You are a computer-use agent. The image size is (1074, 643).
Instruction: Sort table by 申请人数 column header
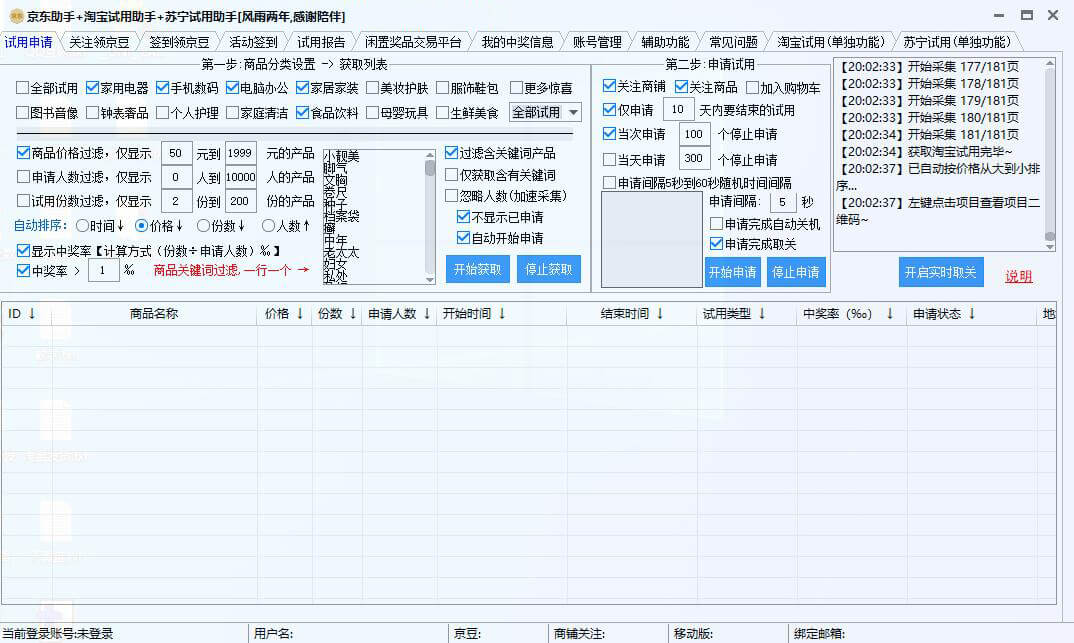[399, 314]
